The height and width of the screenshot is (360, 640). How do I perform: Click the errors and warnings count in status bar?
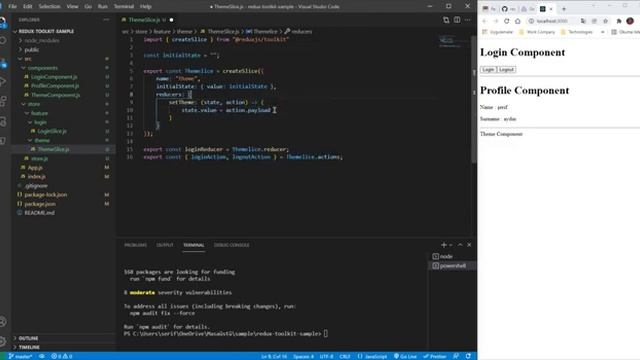click(62, 356)
